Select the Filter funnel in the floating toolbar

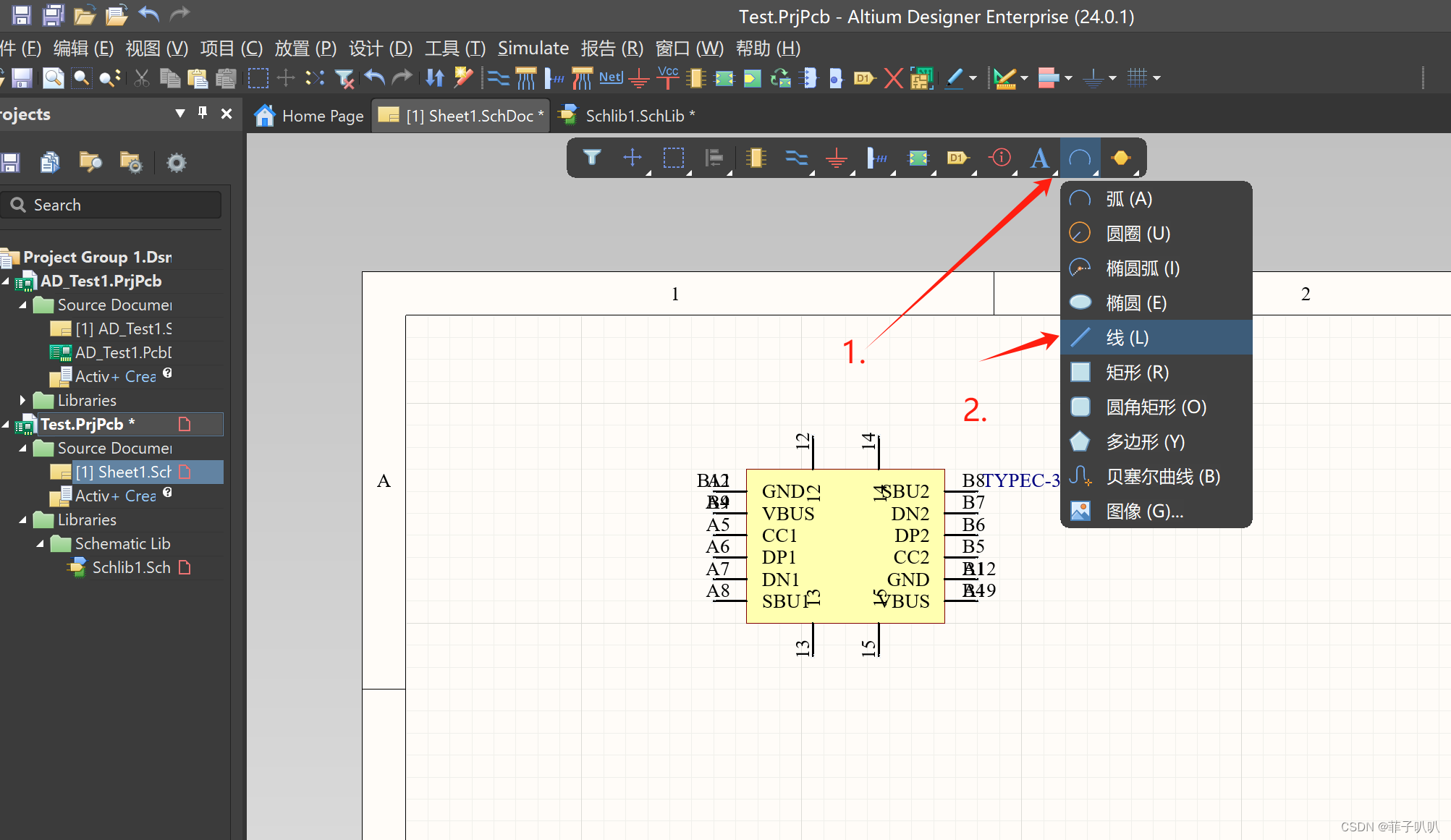click(x=592, y=157)
